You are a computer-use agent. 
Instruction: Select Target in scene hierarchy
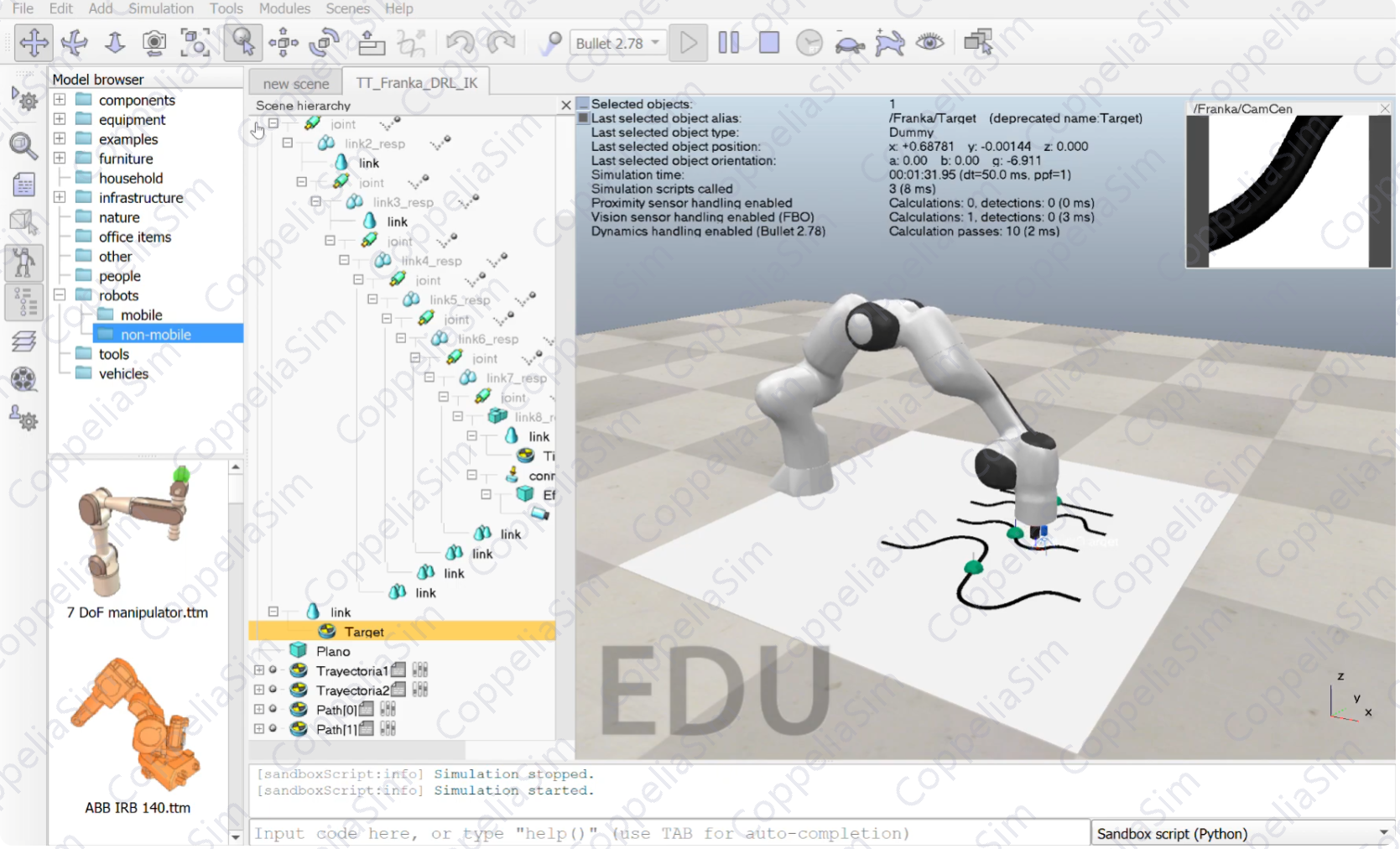pyautogui.click(x=363, y=632)
